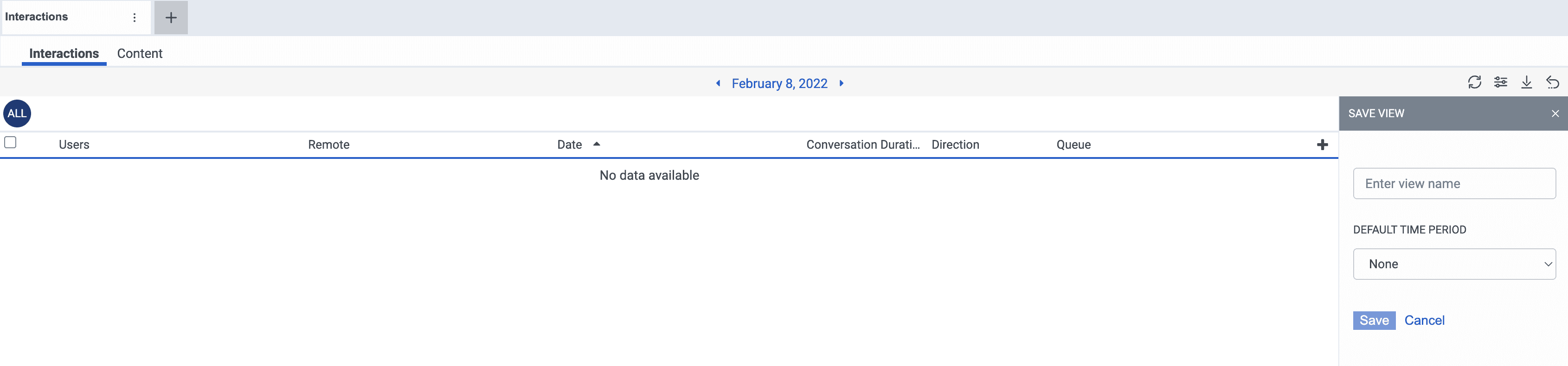Select the Interactions sub-tab
The image size is (1568, 366).
click(64, 53)
